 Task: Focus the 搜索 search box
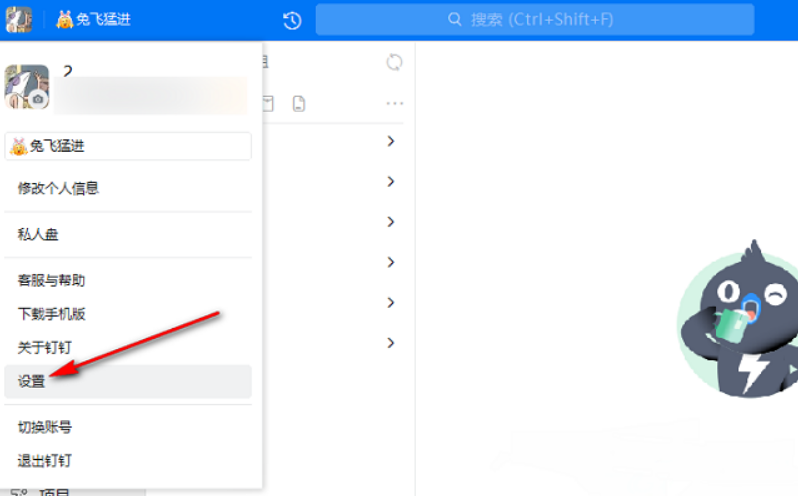click(x=535, y=20)
